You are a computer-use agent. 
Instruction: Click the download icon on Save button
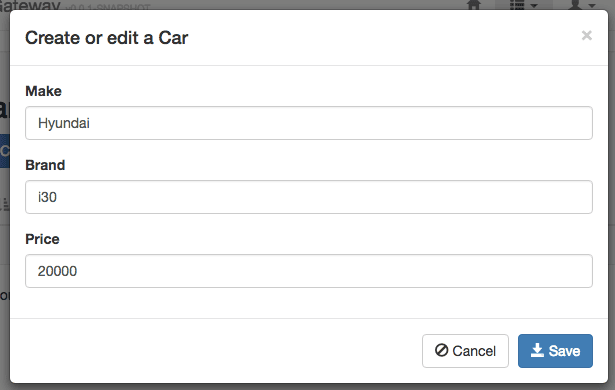pos(537,350)
